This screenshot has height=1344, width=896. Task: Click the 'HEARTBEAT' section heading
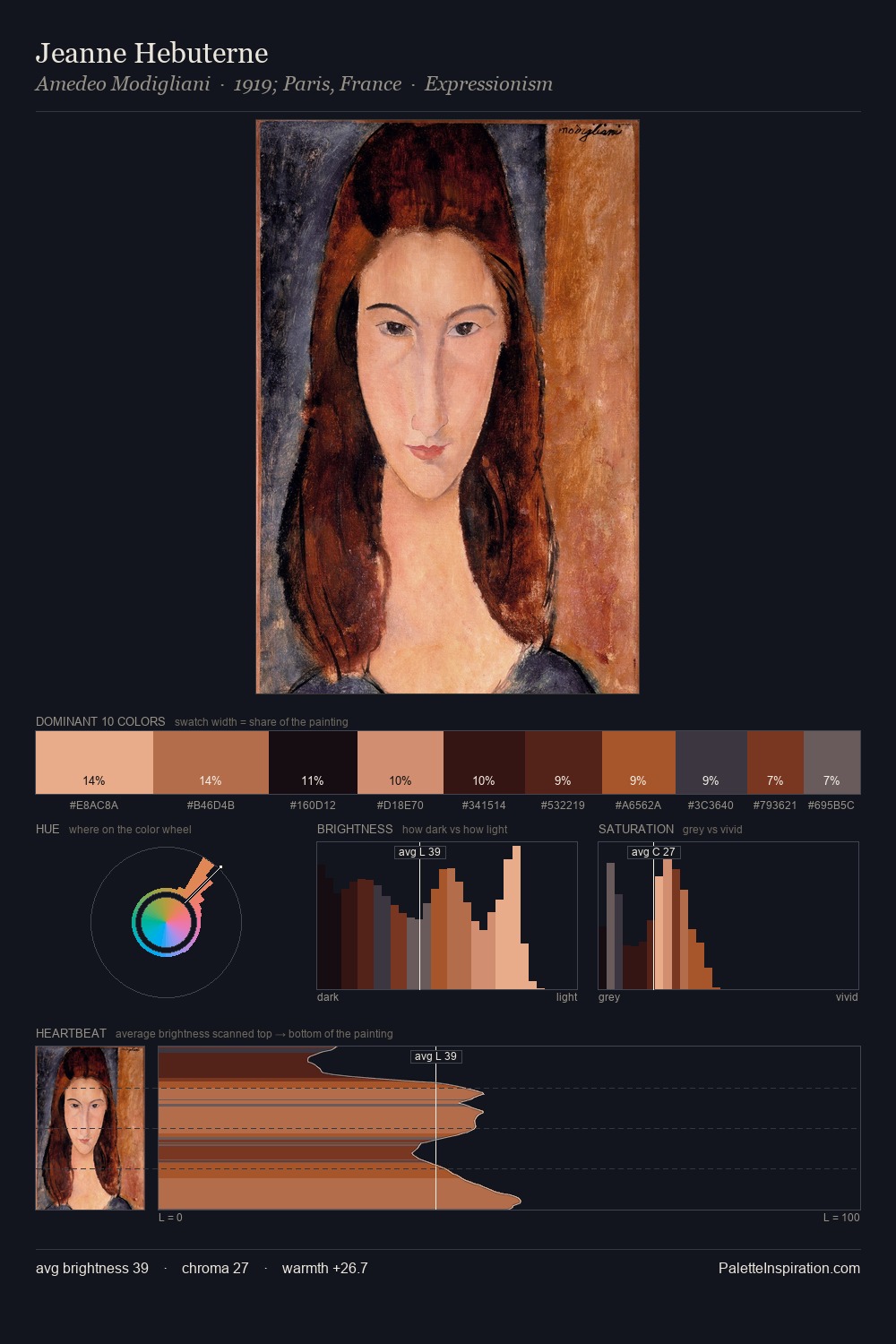coord(71,1033)
